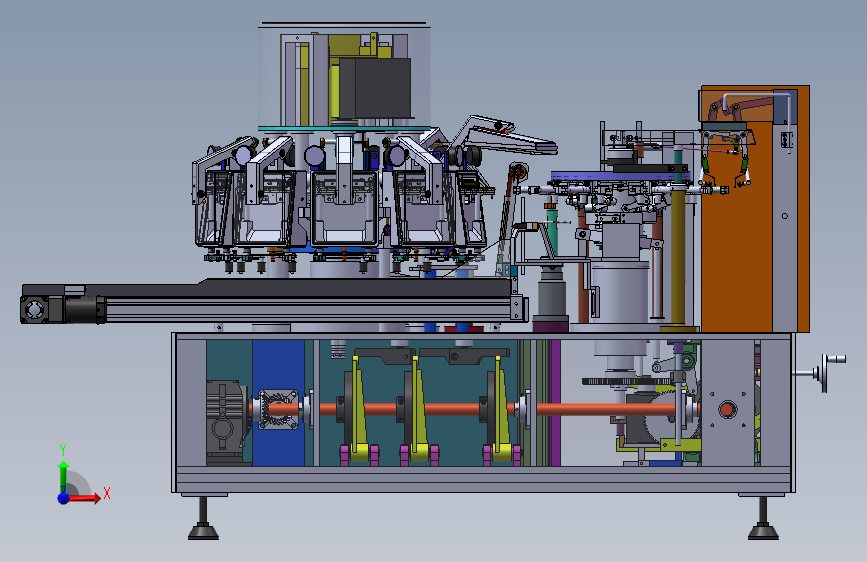Viewport: 867px width, 562px height.
Task: Select the transparent cylindrical cover on top
Action: 344,76
